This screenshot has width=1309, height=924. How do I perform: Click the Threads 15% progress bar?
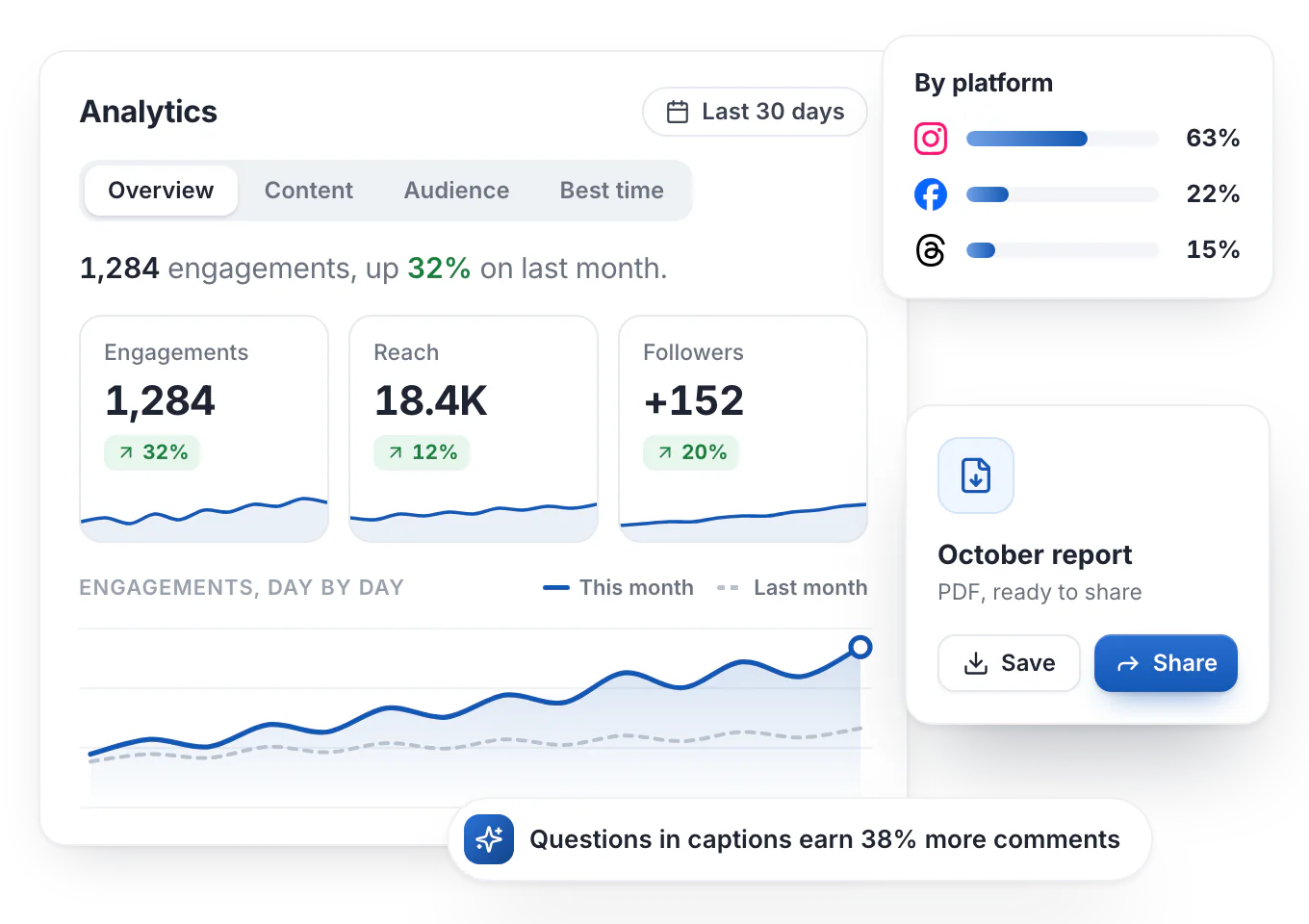point(1063,250)
